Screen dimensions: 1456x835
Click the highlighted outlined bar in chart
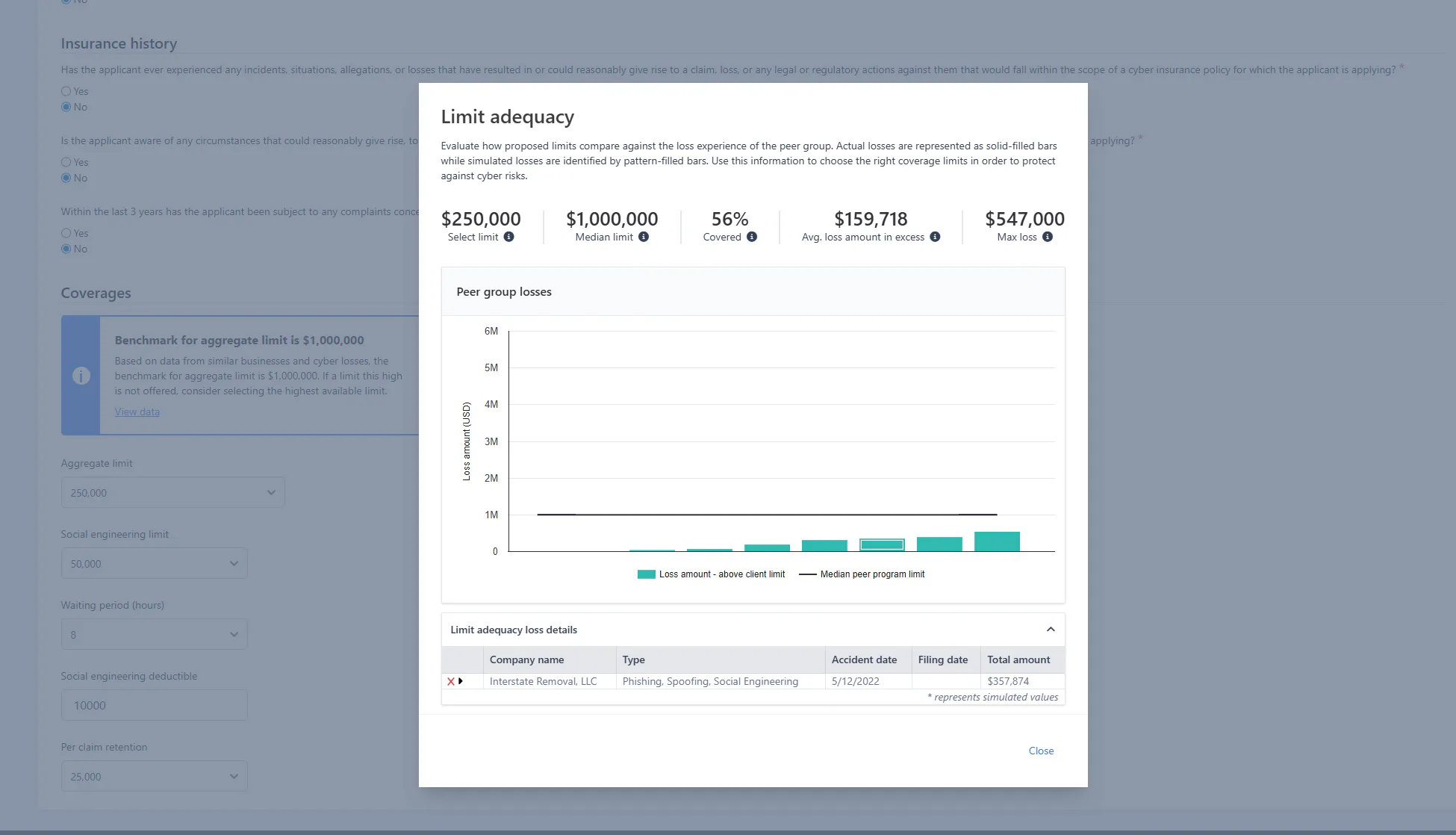[882, 545]
